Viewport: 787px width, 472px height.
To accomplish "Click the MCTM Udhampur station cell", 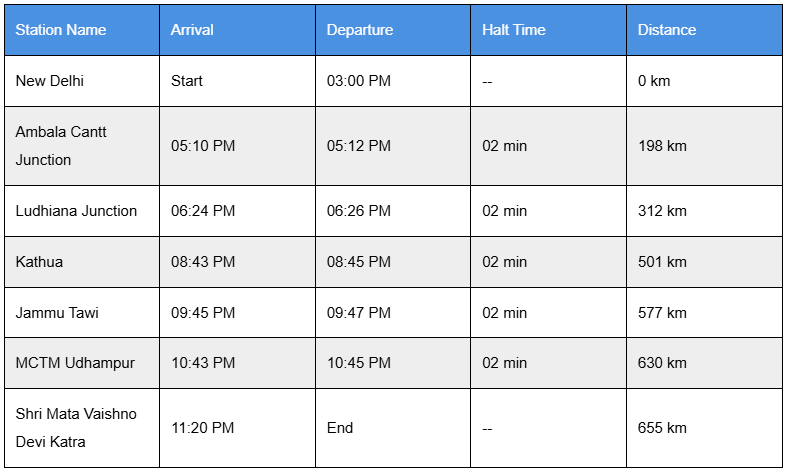I will pyautogui.click(x=75, y=363).
